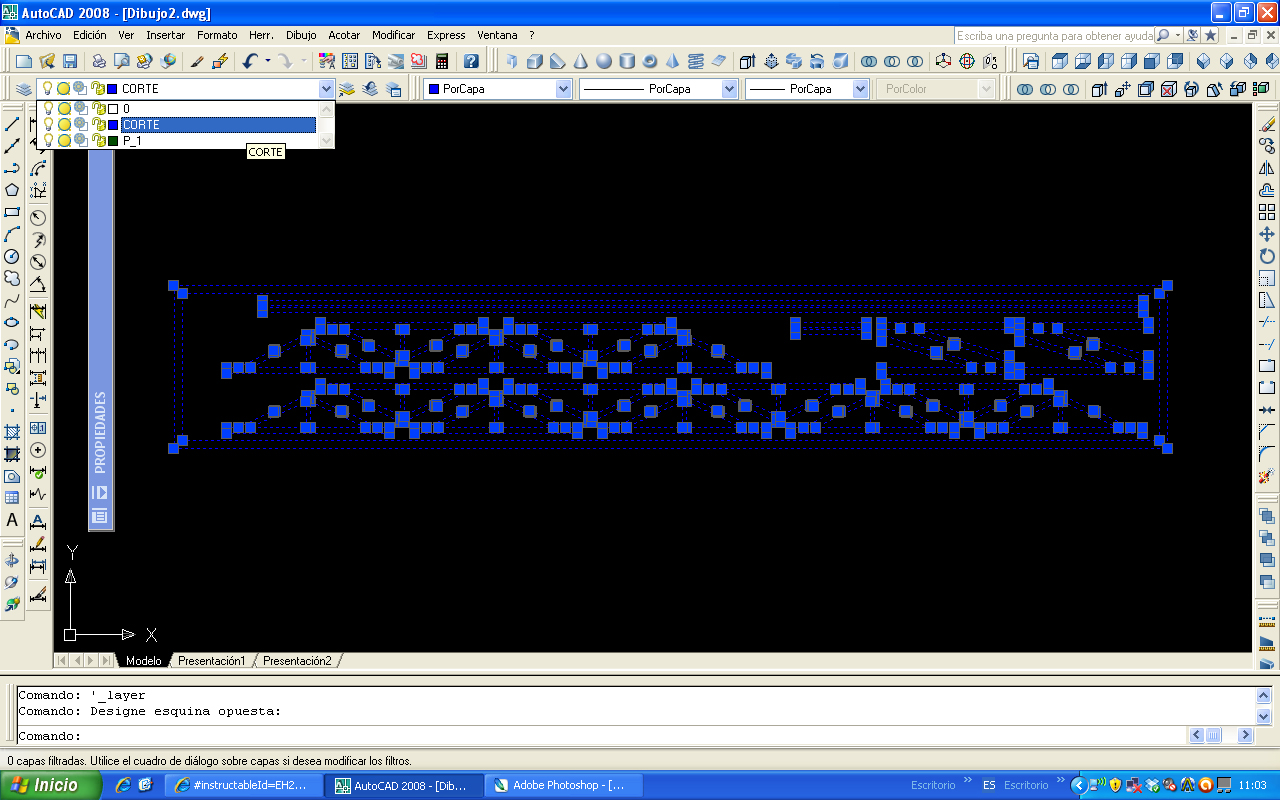Toggle lock icon on CORTE list row
The image size is (1280, 800).
[98, 124]
